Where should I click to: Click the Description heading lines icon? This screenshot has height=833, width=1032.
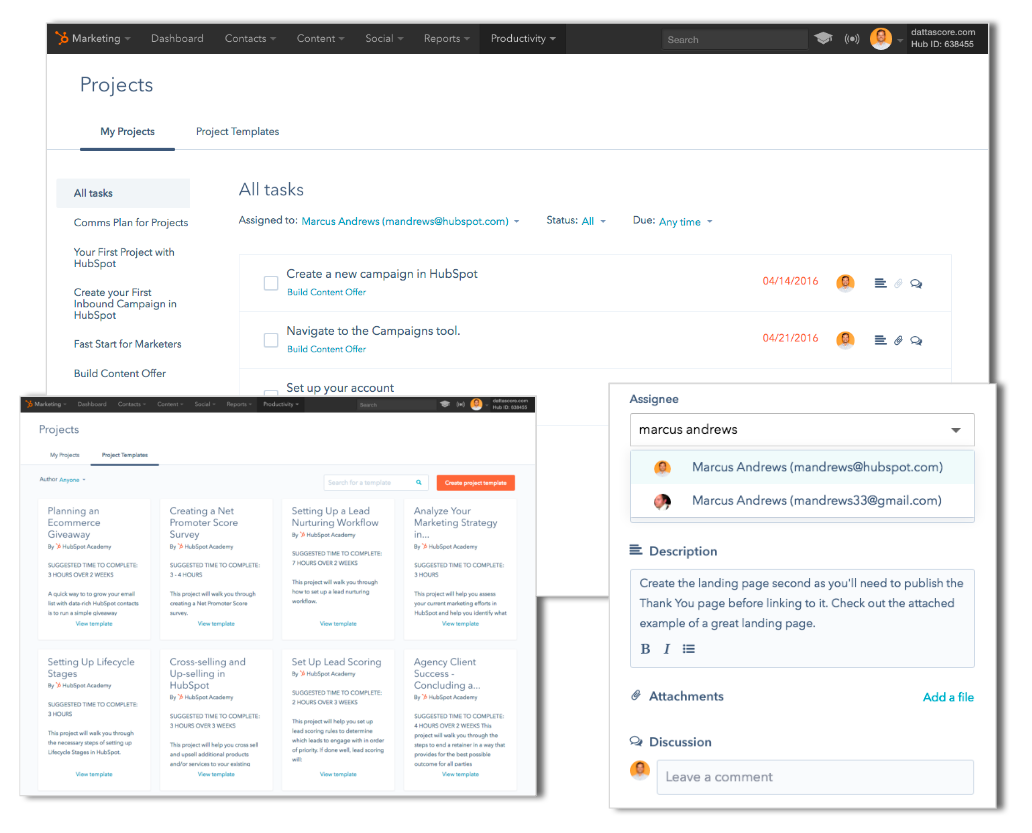636,550
